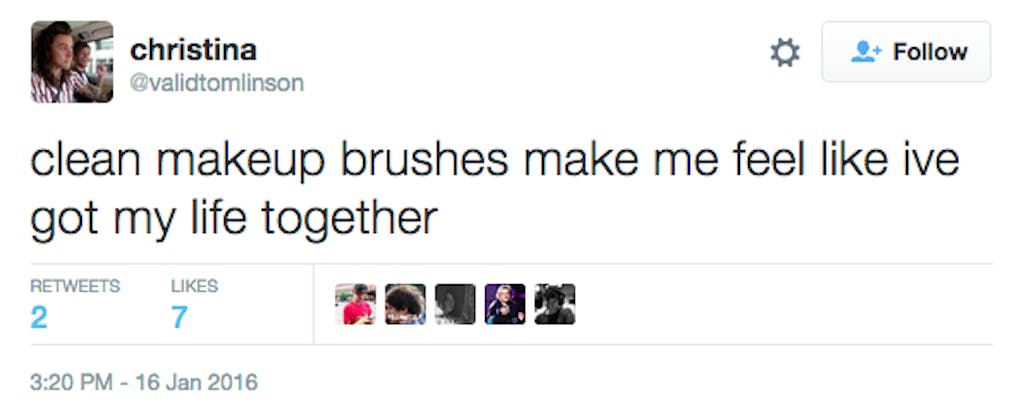Open the black-and-white last liker avatar
This screenshot has width=1024, height=409.
(555, 304)
